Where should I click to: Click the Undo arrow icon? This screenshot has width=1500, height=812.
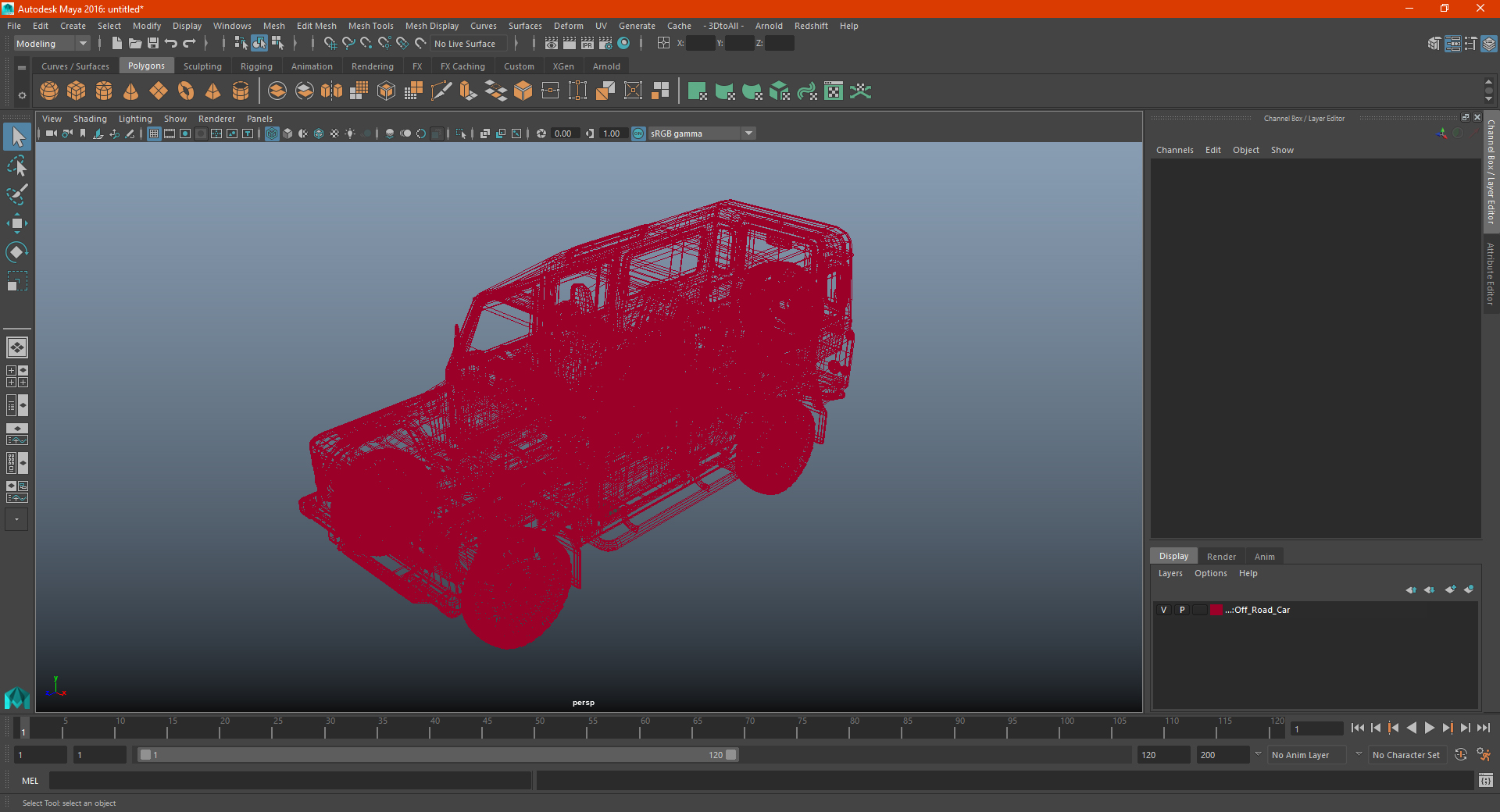click(x=171, y=44)
